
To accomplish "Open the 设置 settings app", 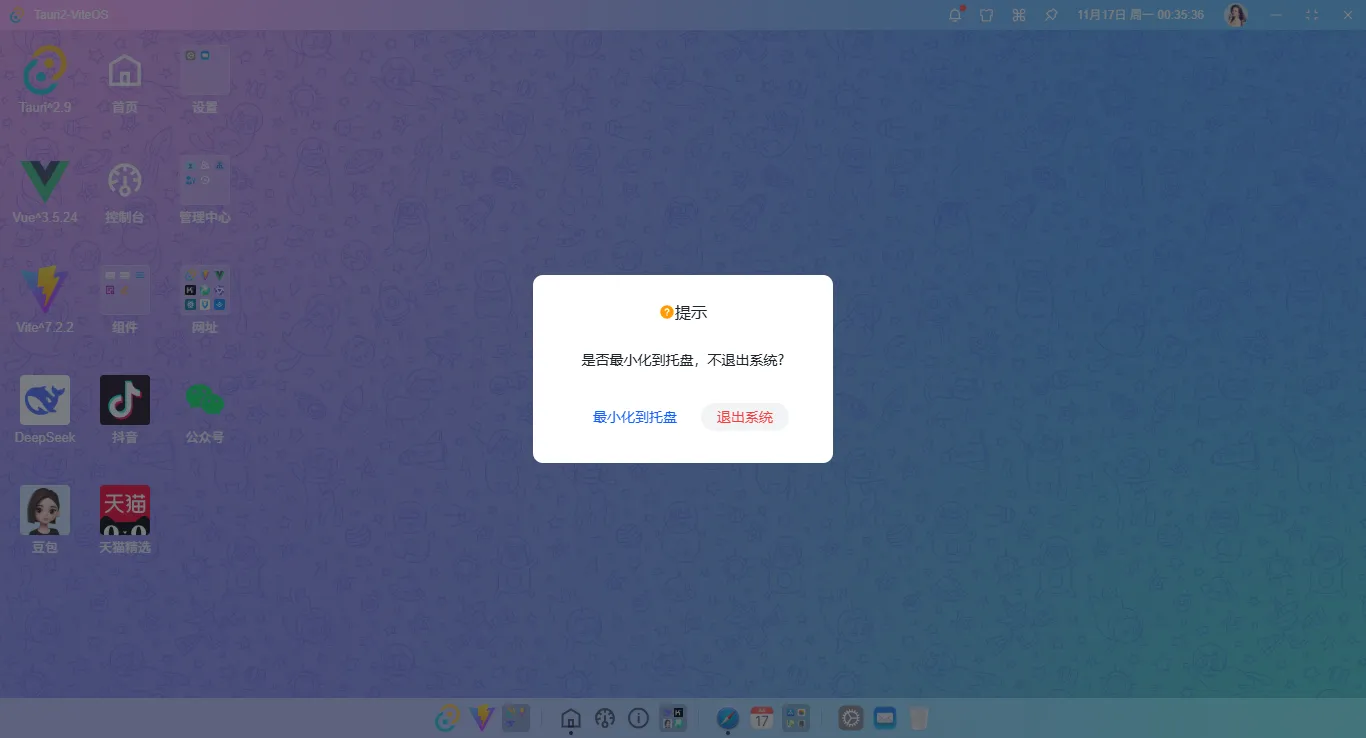I will click(x=204, y=70).
